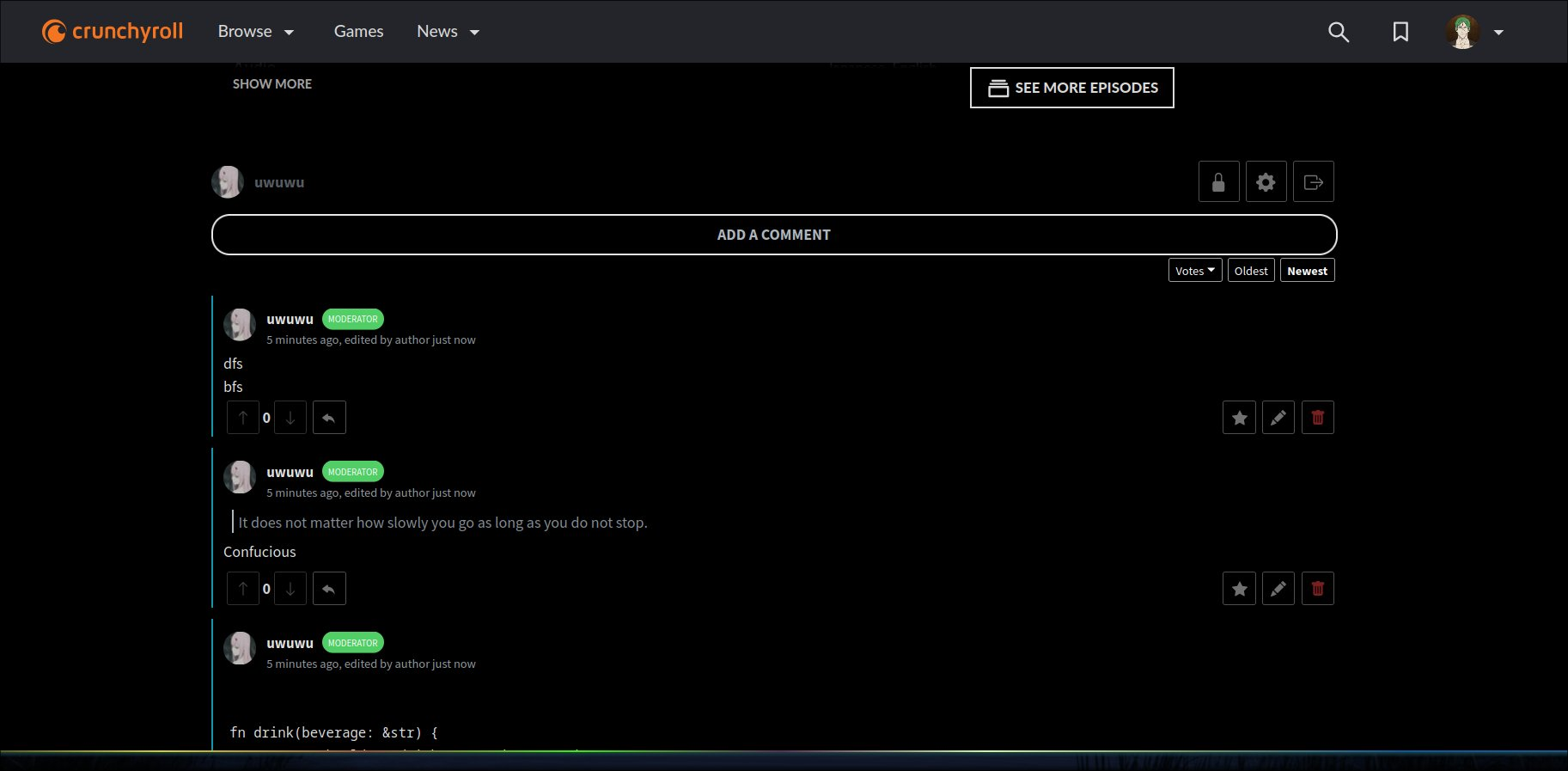
Task: Expand the Browse dropdown menu
Action: (255, 32)
